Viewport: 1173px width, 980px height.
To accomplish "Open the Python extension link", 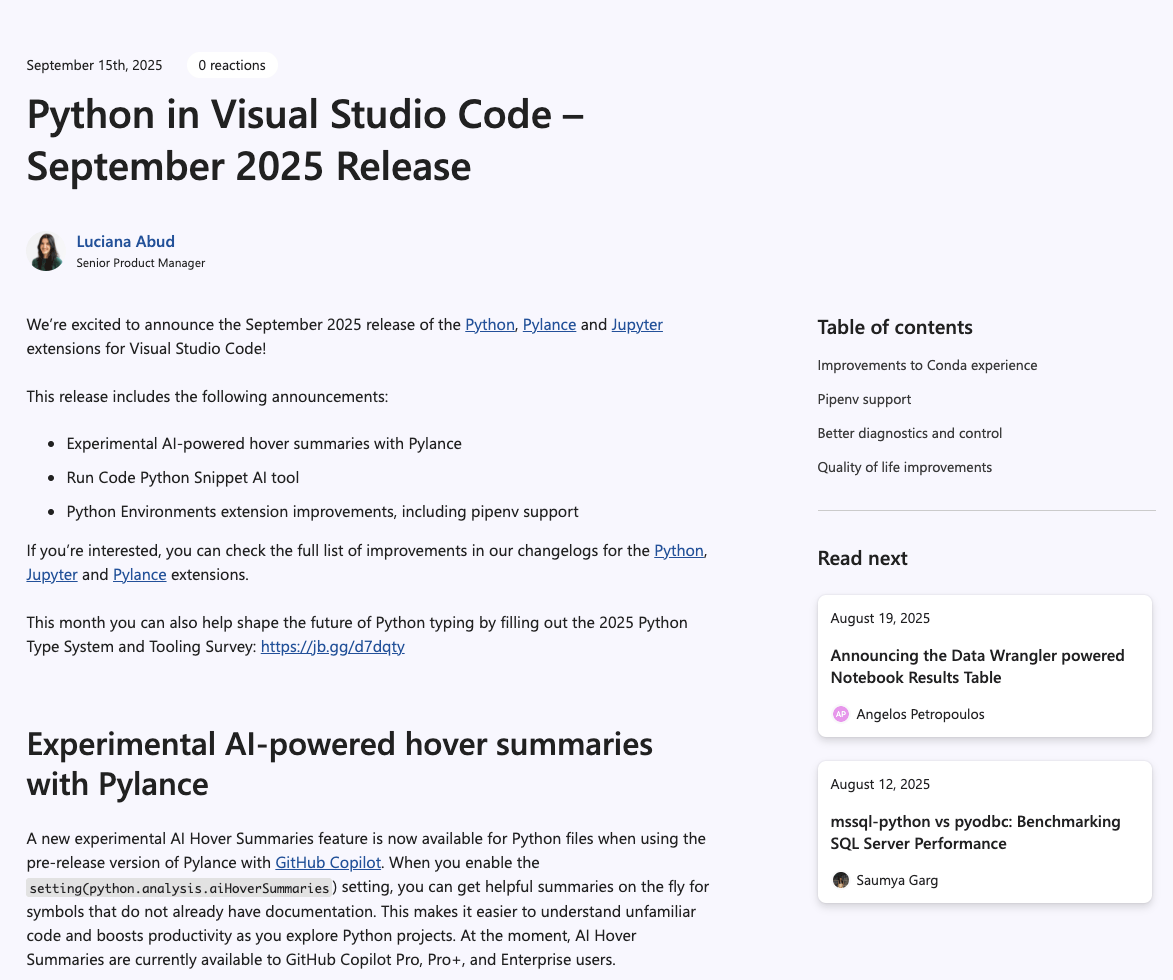I will pyautogui.click(x=489, y=324).
